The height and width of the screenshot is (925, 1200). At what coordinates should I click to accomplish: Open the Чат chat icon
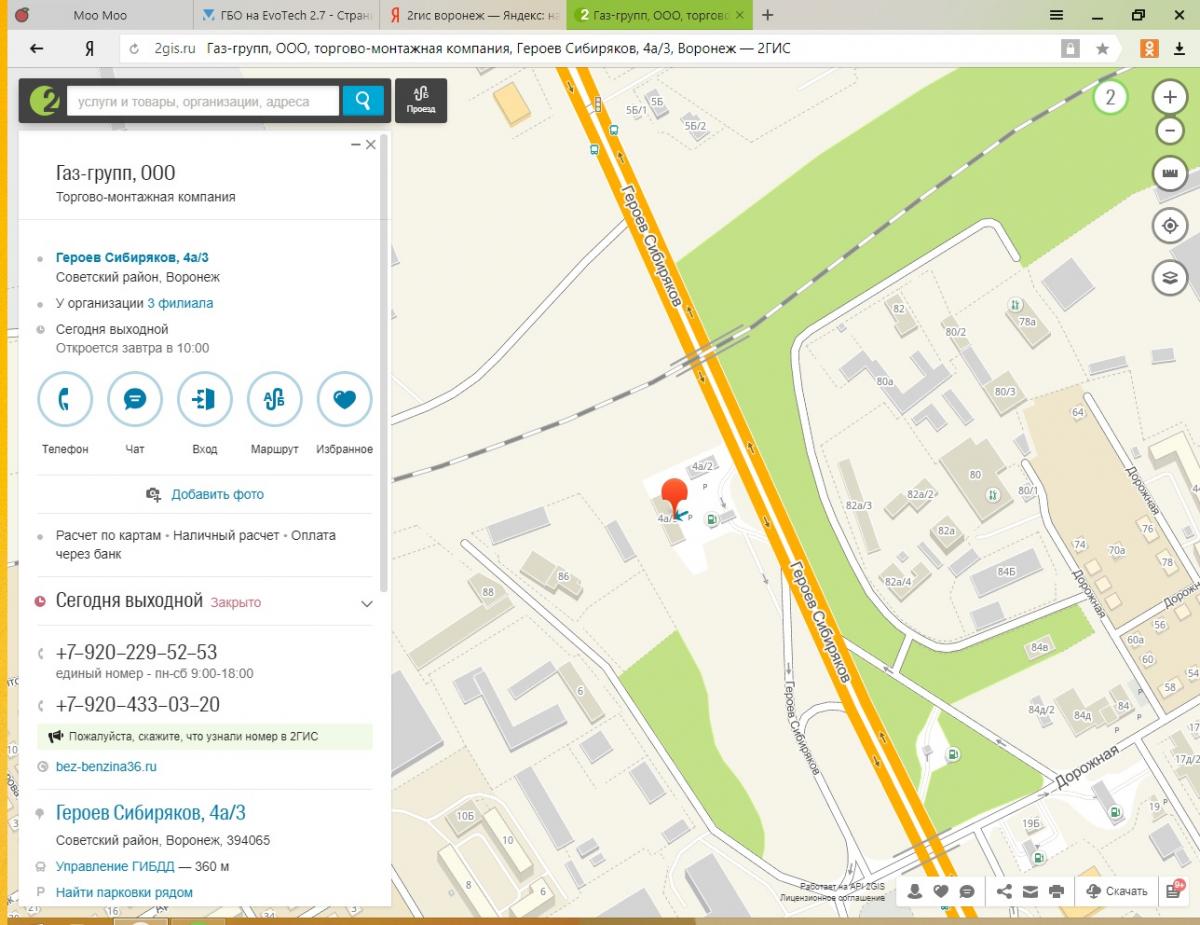click(x=135, y=400)
